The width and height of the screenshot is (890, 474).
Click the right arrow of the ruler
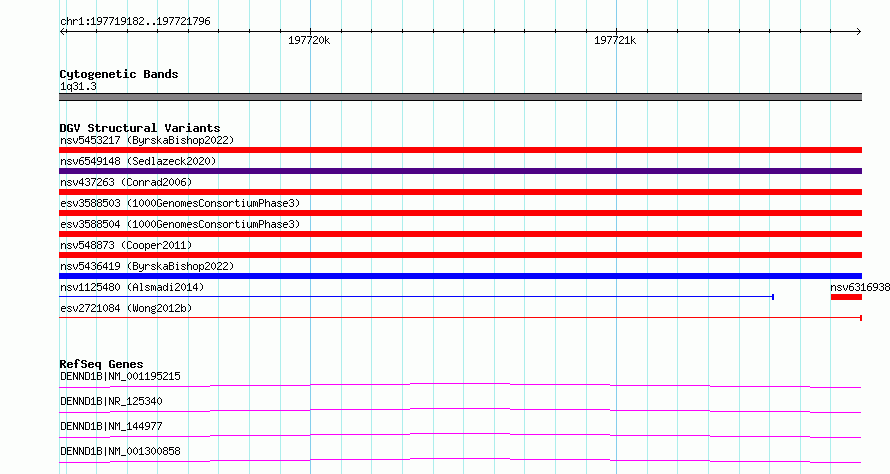tap(858, 32)
